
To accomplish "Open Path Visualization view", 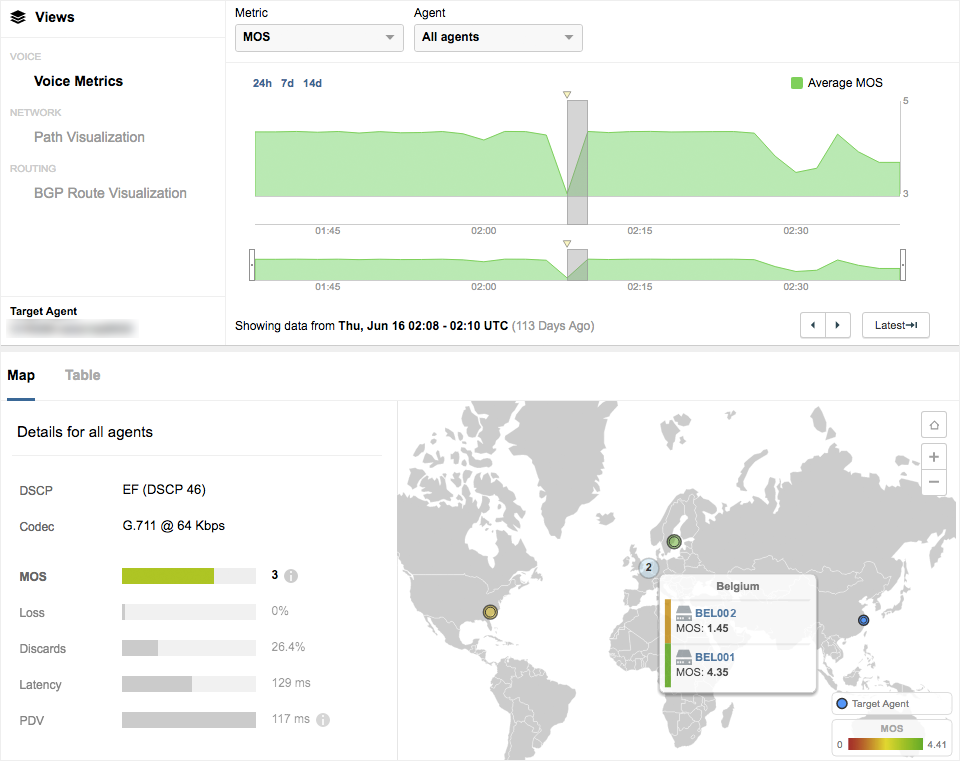I will (x=89, y=137).
